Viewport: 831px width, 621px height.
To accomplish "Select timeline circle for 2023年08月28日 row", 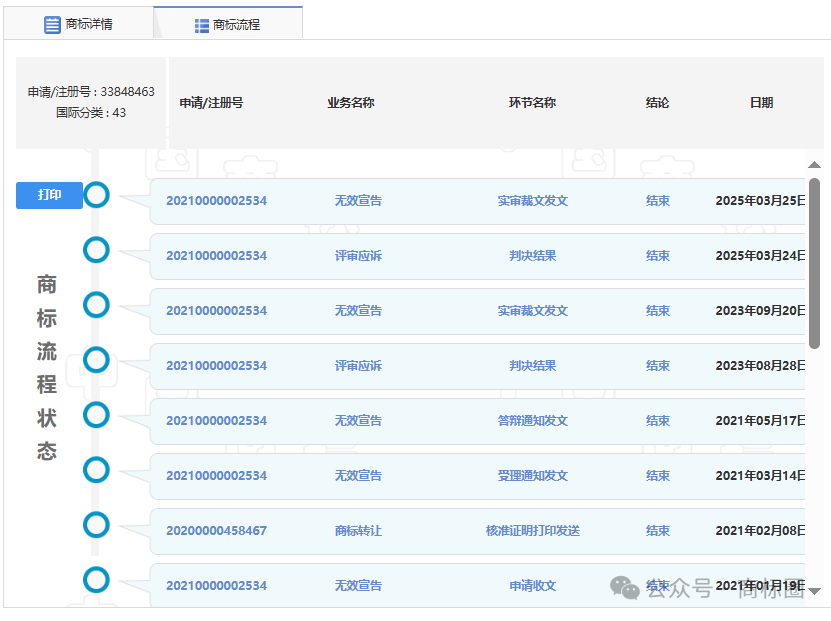I will coord(96,360).
